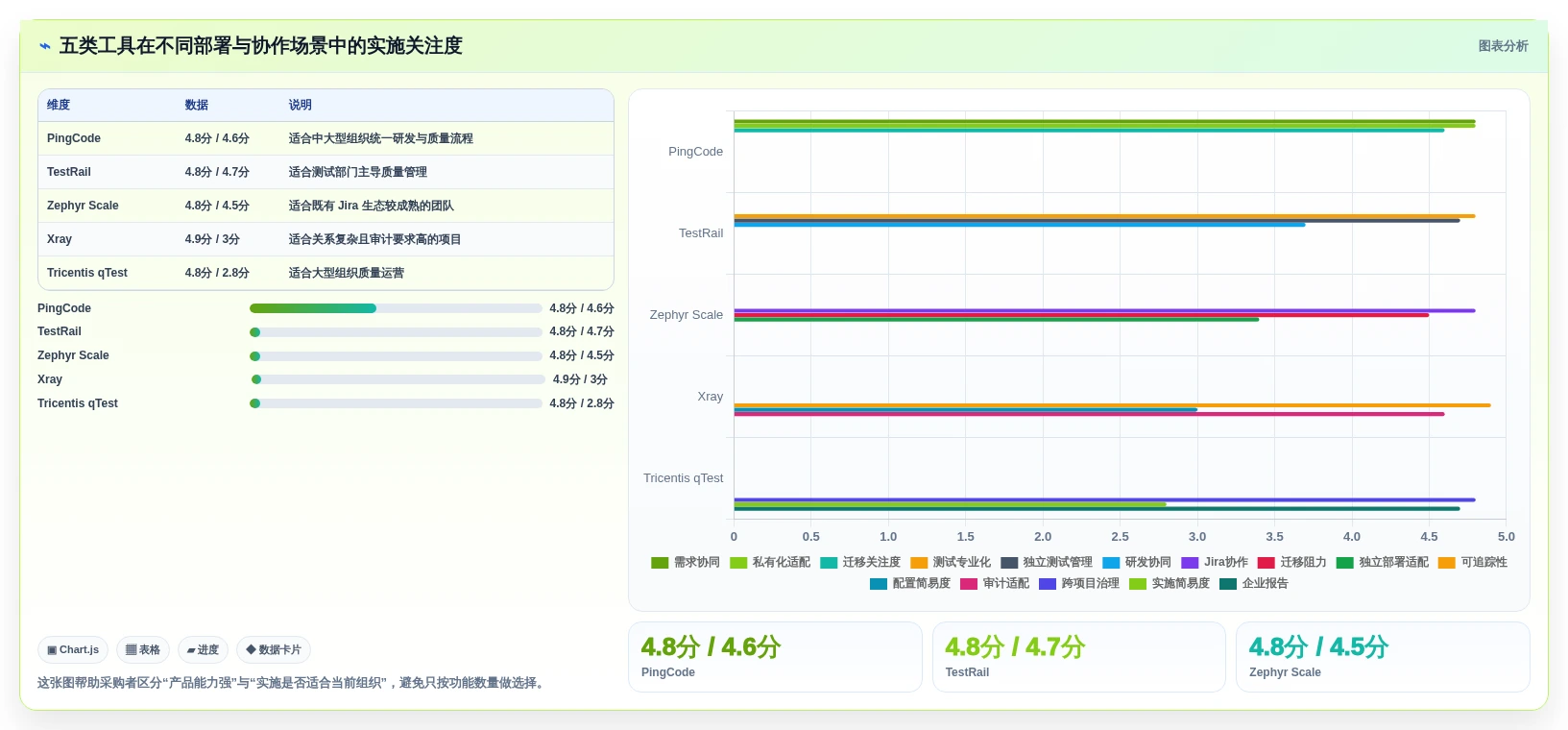The width and height of the screenshot is (1568, 730).
Task: Click the 实施简易度 legend color swatch
Action: point(1138,584)
